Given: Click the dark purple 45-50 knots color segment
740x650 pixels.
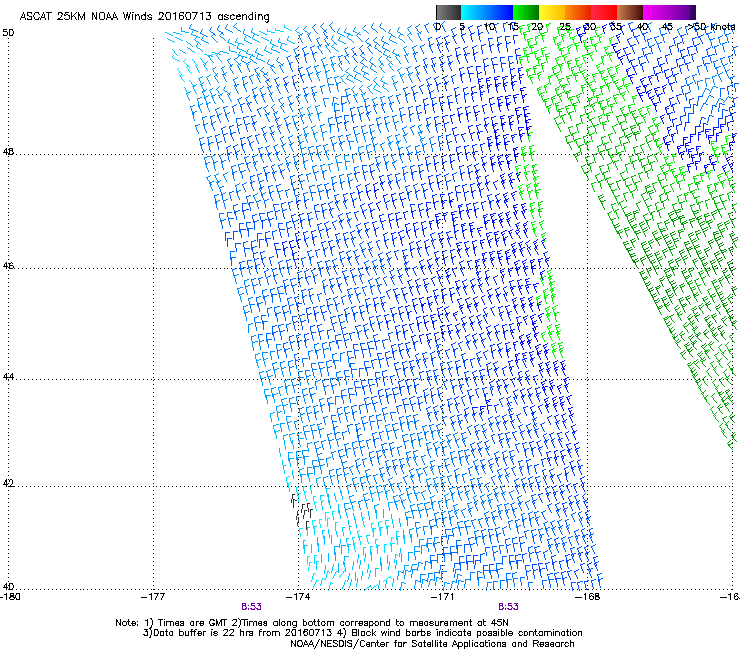Looking at the screenshot, I should point(682,12).
